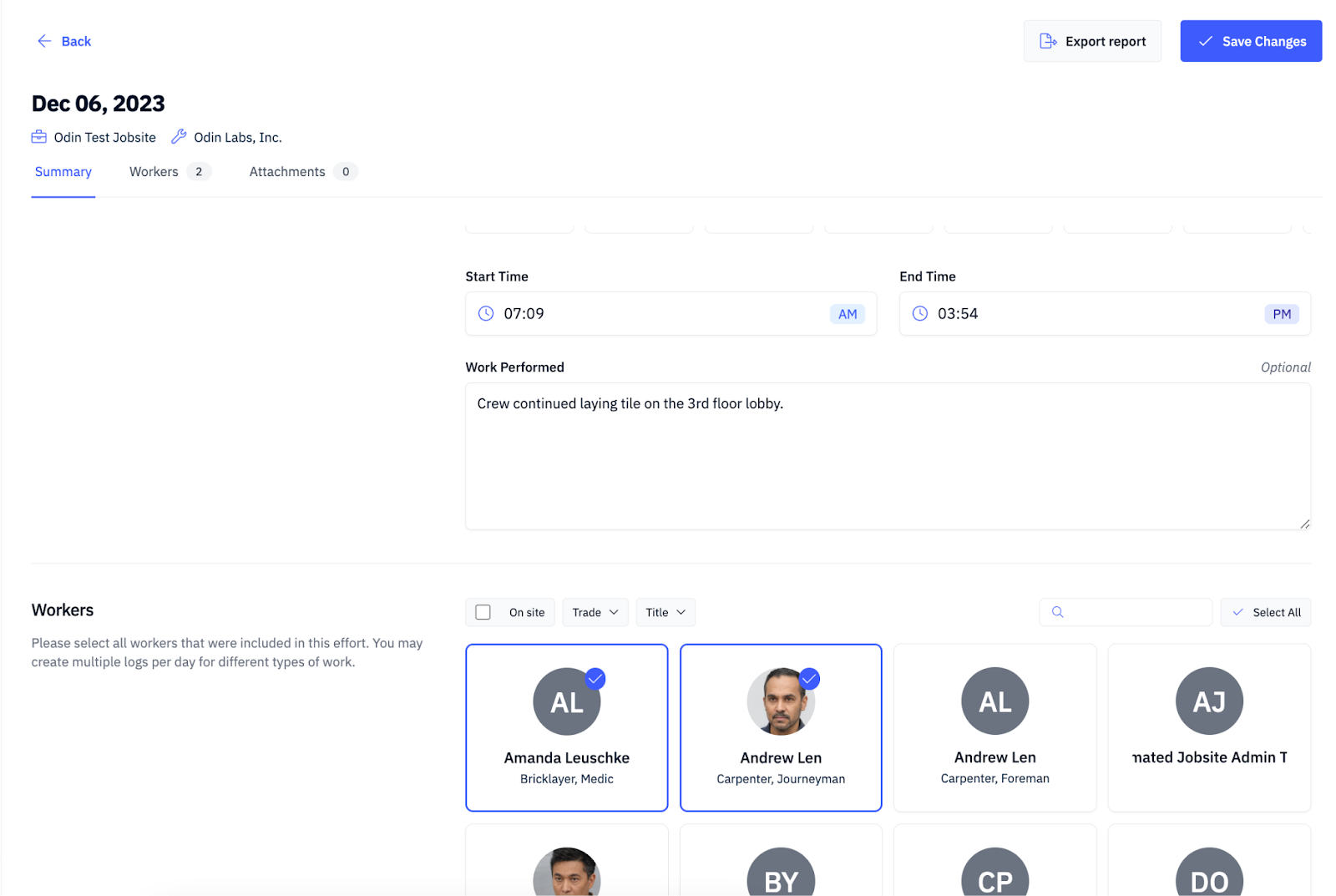This screenshot has height=896, width=1336.
Task: Click Andrew Len Journeyman profile photo
Action: [781, 701]
